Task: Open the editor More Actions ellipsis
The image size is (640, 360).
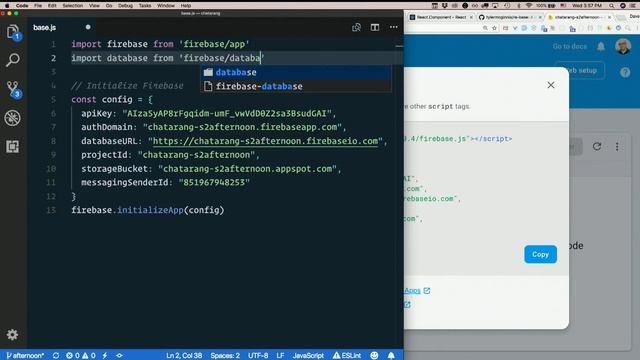Action: point(393,27)
